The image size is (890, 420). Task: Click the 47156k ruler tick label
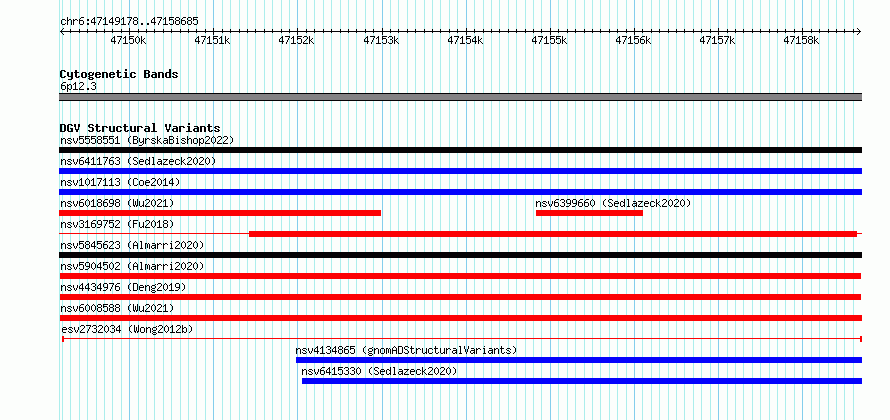click(x=633, y=40)
